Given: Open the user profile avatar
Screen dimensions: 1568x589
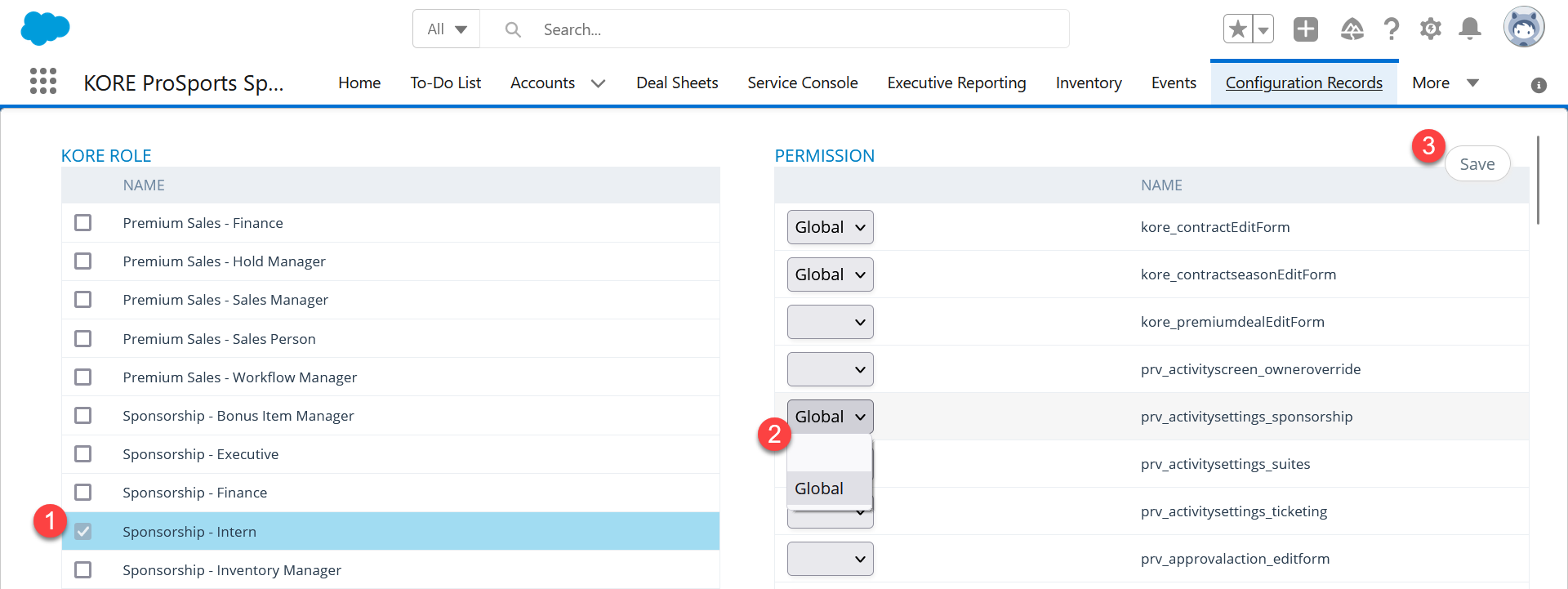Looking at the screenshot, I should [1524, 28].
